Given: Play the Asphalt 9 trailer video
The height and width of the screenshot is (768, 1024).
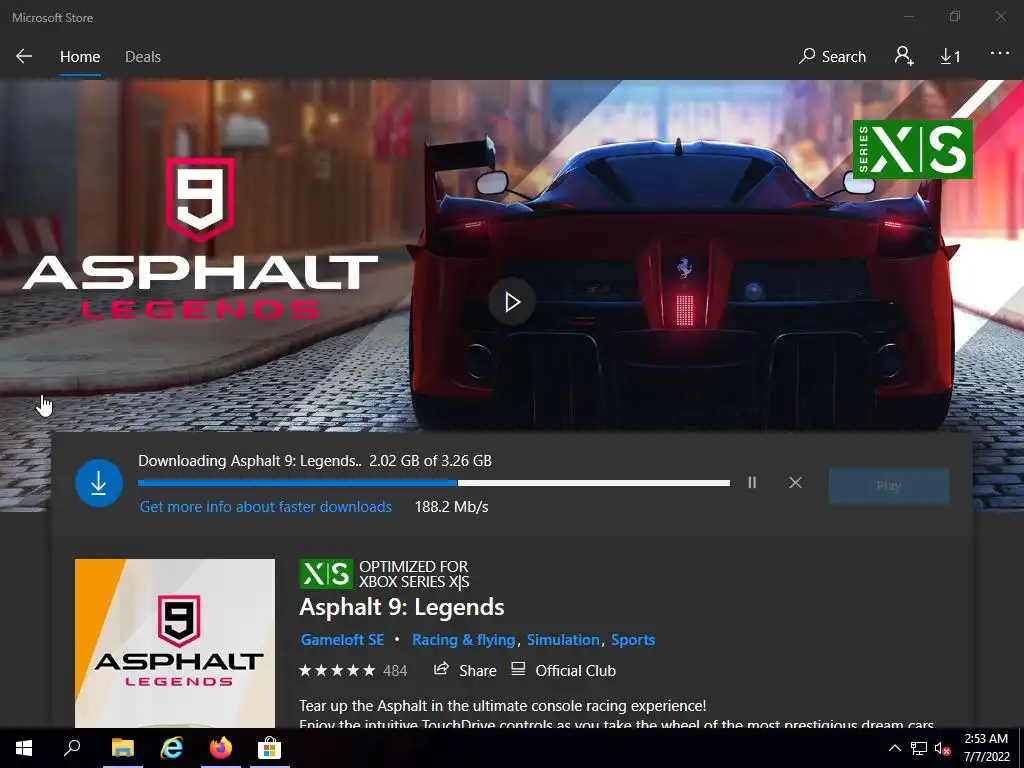Looking at the screenshot, I should pos(512,302).
